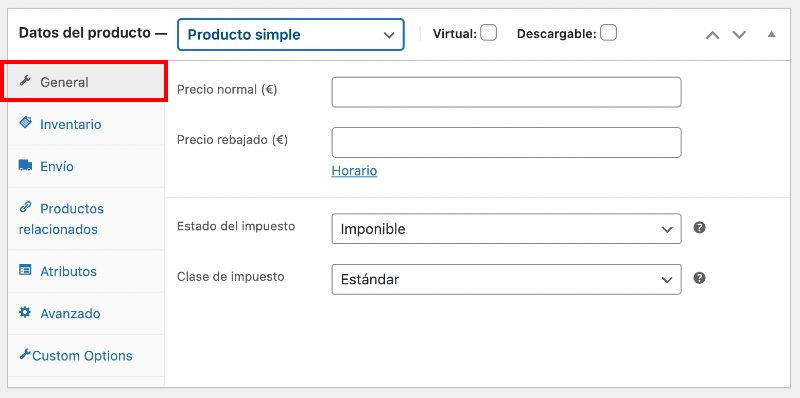Move the panel down with the down arrow
This screenshot has width=800, height=398.
tap(739, 35)
